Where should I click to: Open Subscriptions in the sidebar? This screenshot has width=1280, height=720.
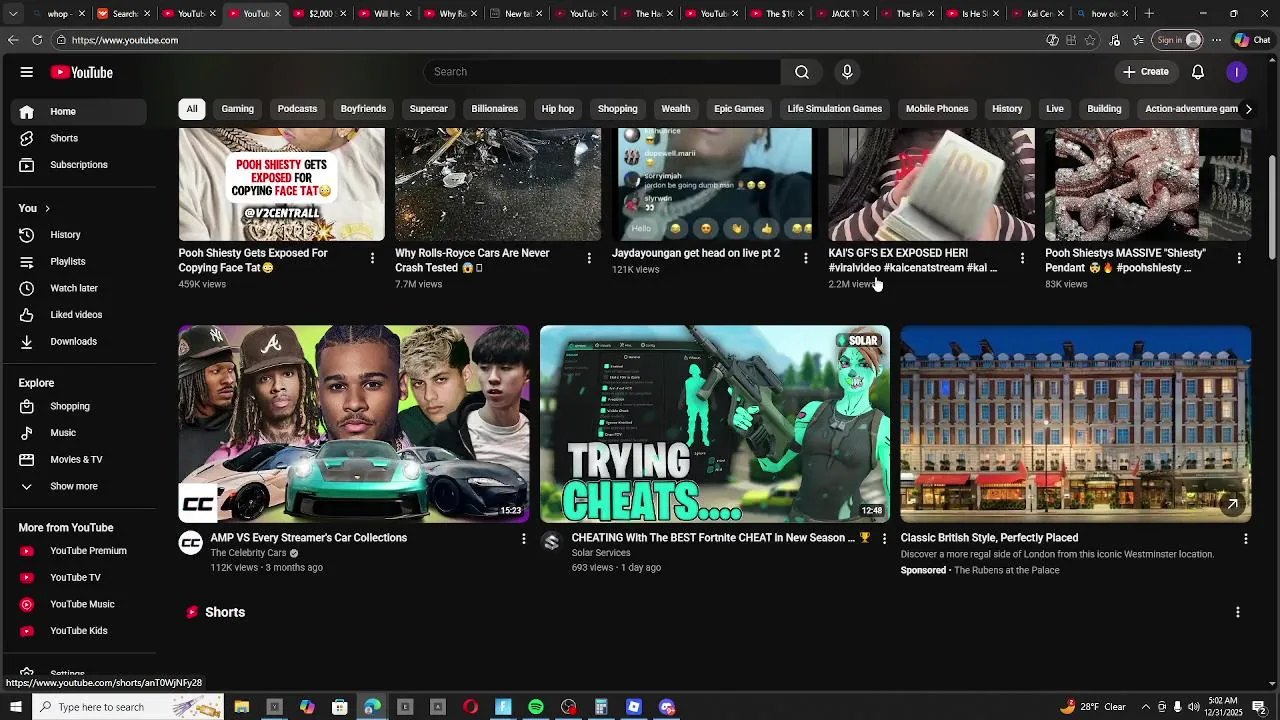tap(78, 165)
